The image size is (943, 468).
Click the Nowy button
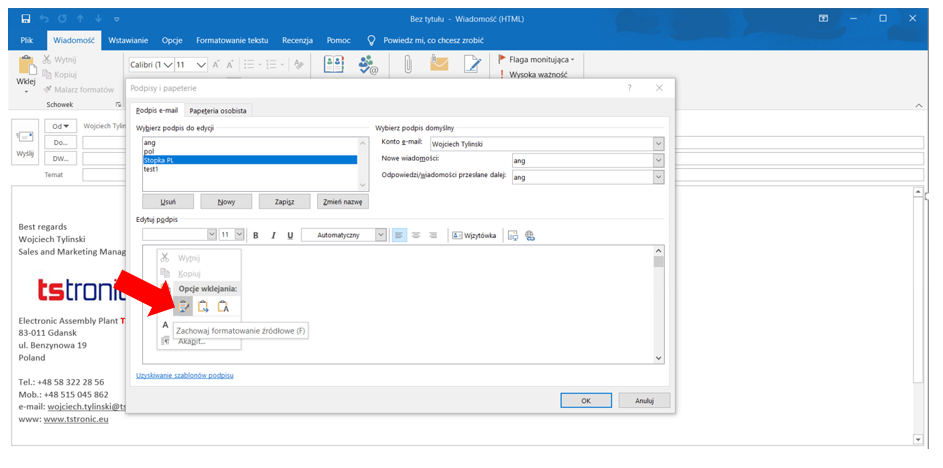(x=226, y=201)
